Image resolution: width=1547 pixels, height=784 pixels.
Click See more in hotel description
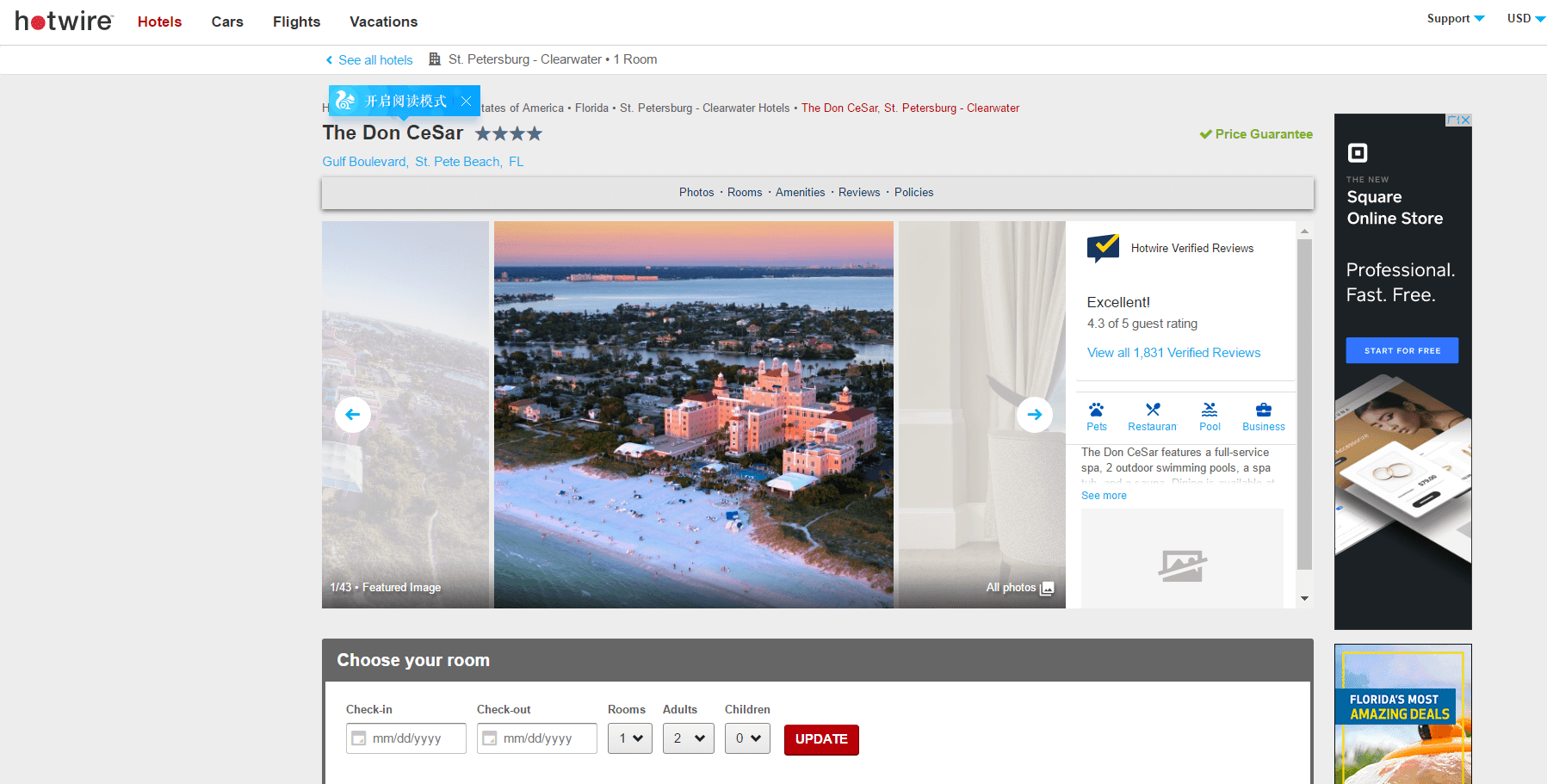(x=1104, y=496)
